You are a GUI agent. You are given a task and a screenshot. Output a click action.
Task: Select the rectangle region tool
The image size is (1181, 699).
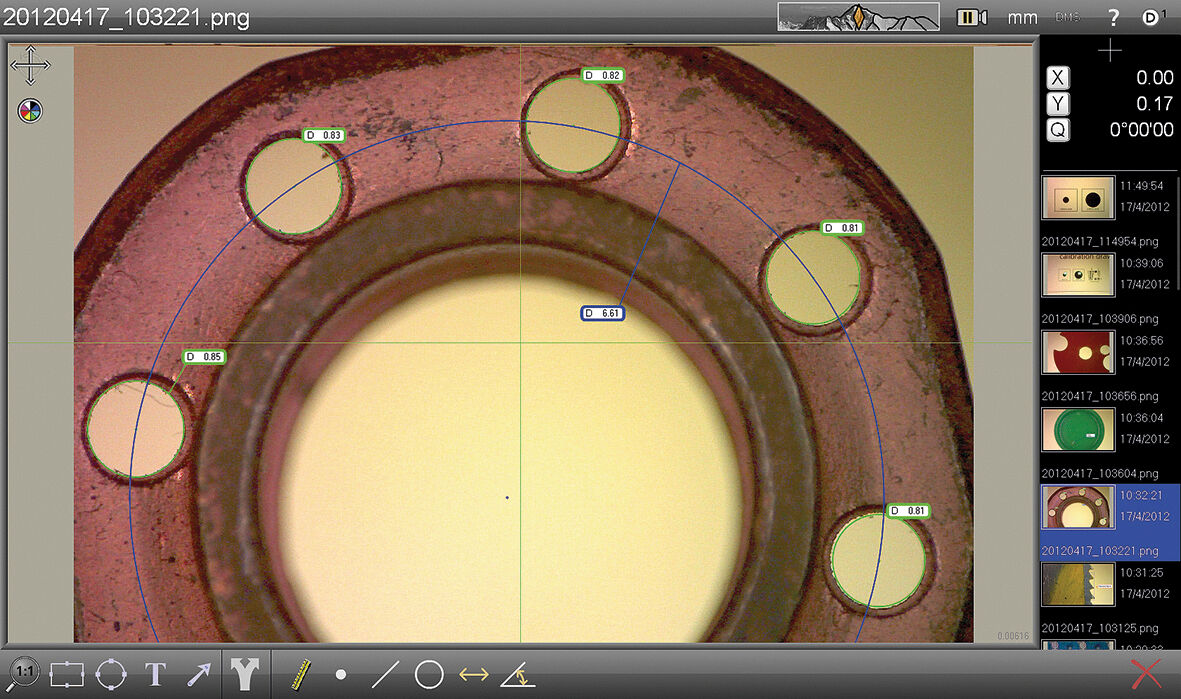tap(66, 674)
